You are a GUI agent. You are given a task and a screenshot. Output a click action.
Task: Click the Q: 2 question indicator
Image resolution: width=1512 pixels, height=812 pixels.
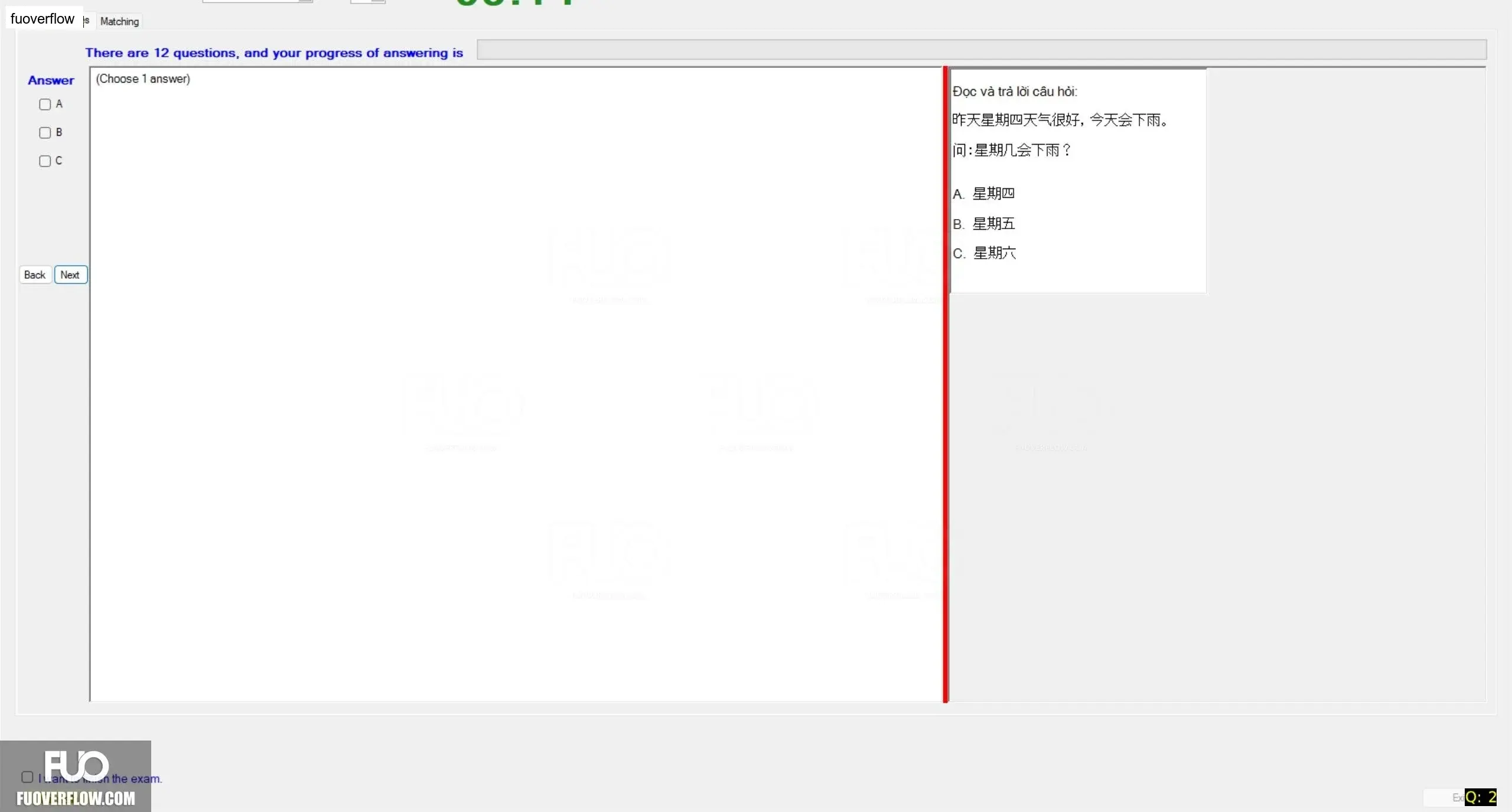[x=1480, y=797]
